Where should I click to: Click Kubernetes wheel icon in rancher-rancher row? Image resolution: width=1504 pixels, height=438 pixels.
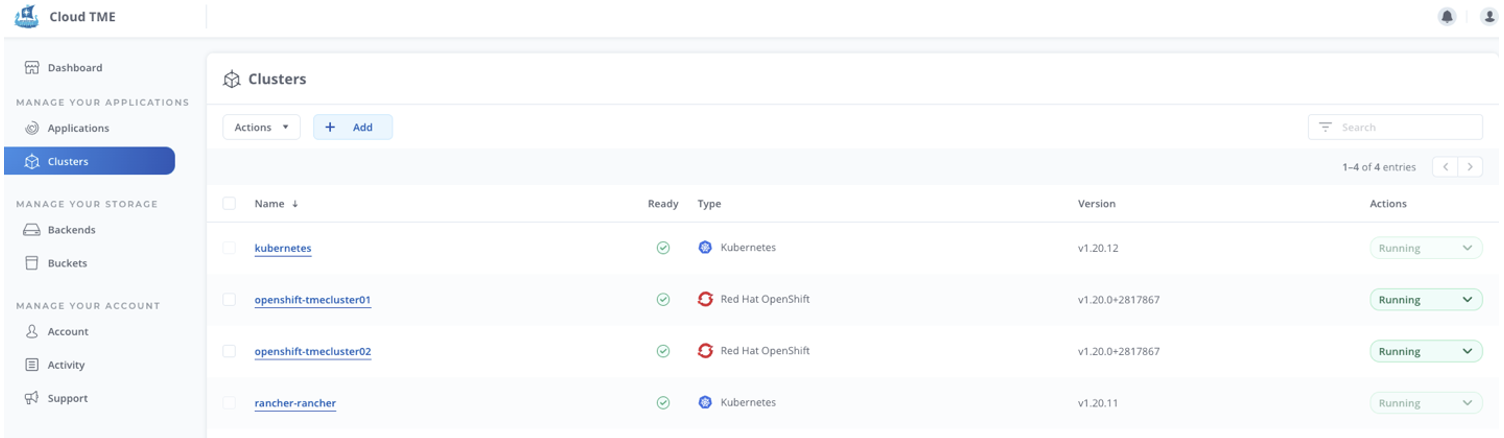coord(705,403)
